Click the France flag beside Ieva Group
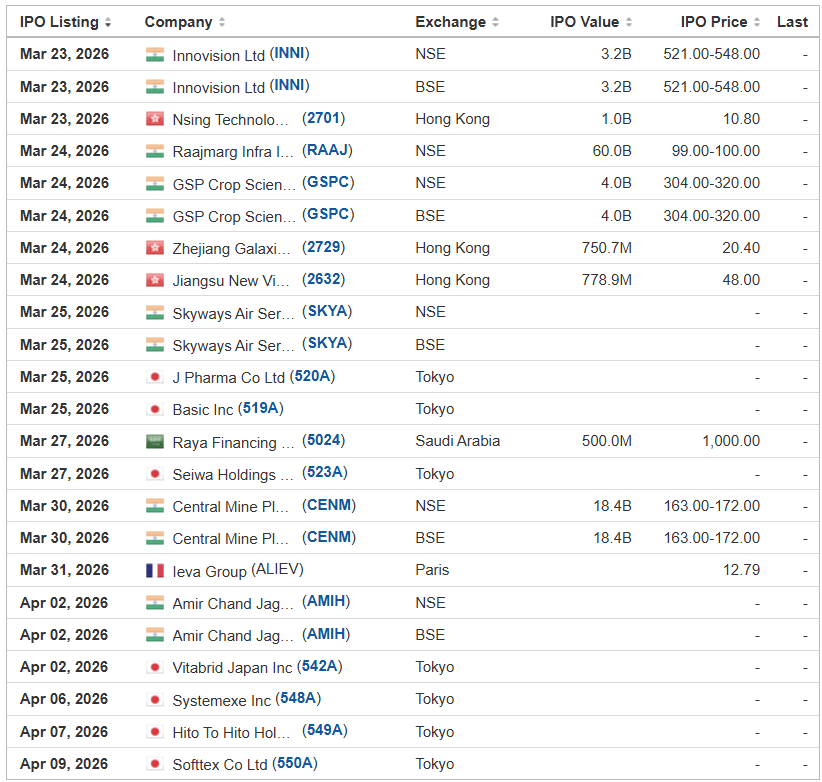Viewport: 822px width, 782px height. [x=155, y=570]
